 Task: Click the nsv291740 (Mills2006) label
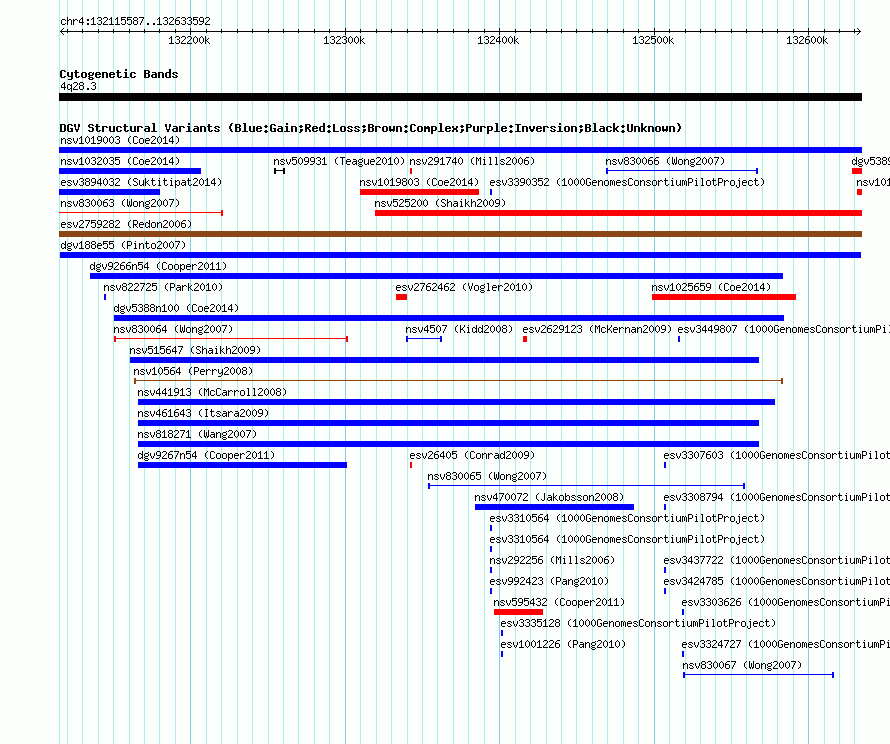pyautogui.click(x=472, y=161)
